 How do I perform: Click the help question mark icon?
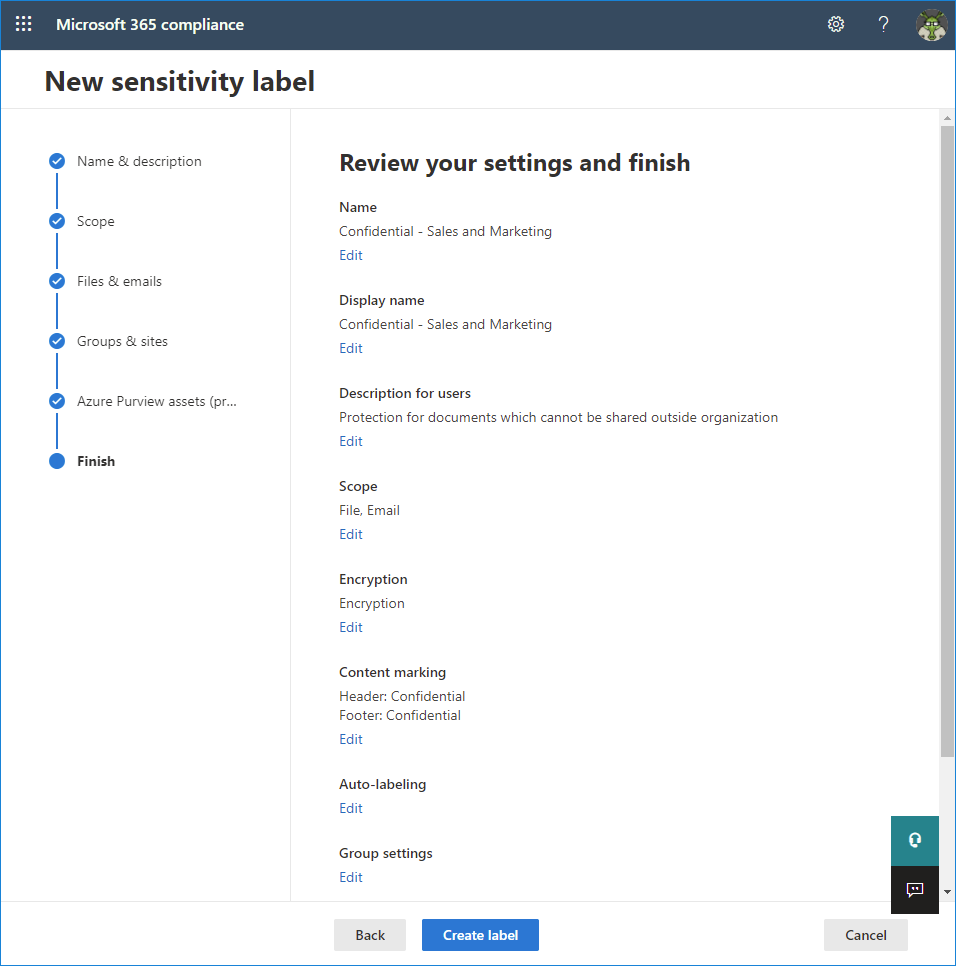883,24
